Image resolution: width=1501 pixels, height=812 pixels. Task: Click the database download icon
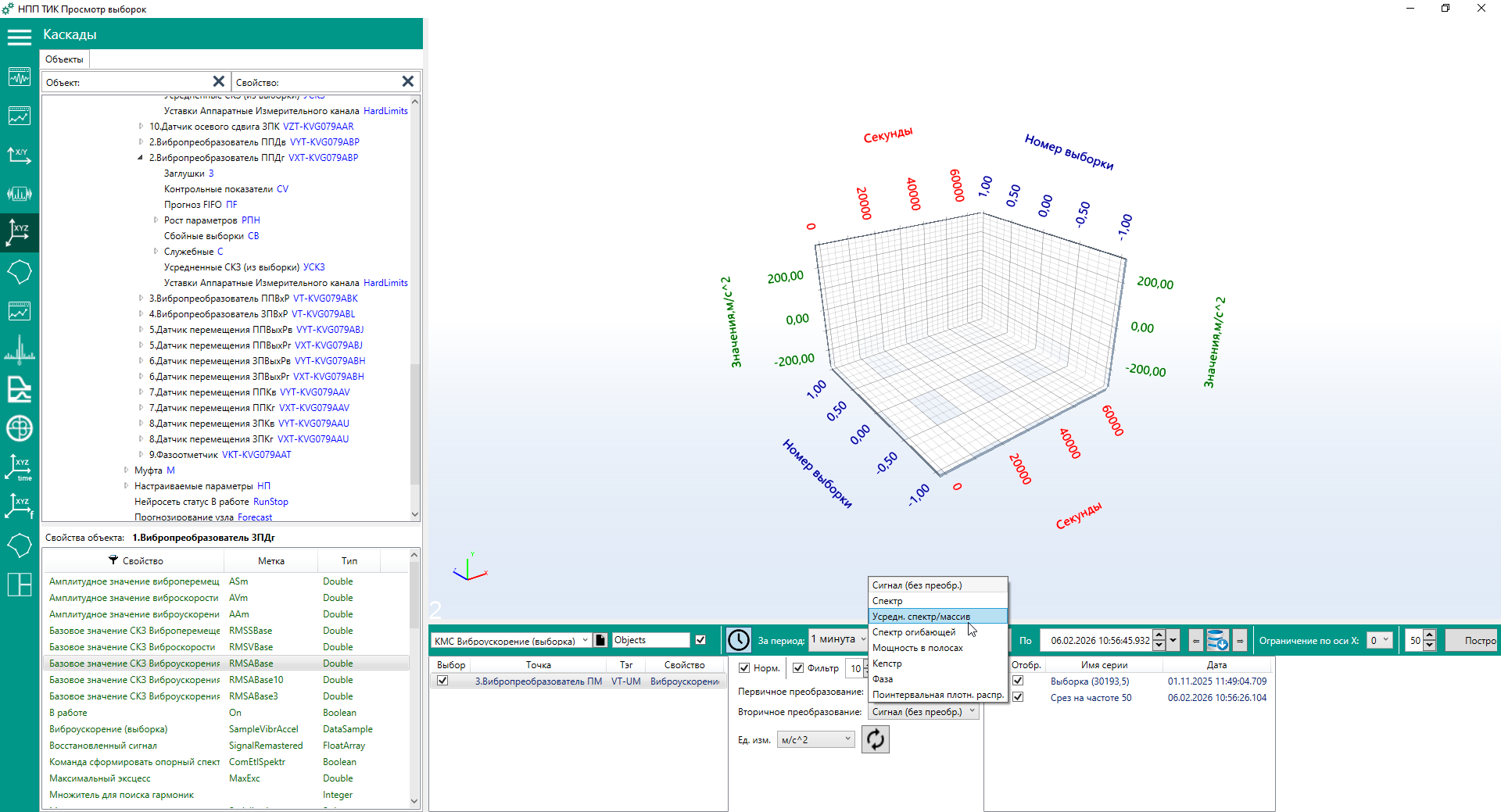(x=1218, y=640)
